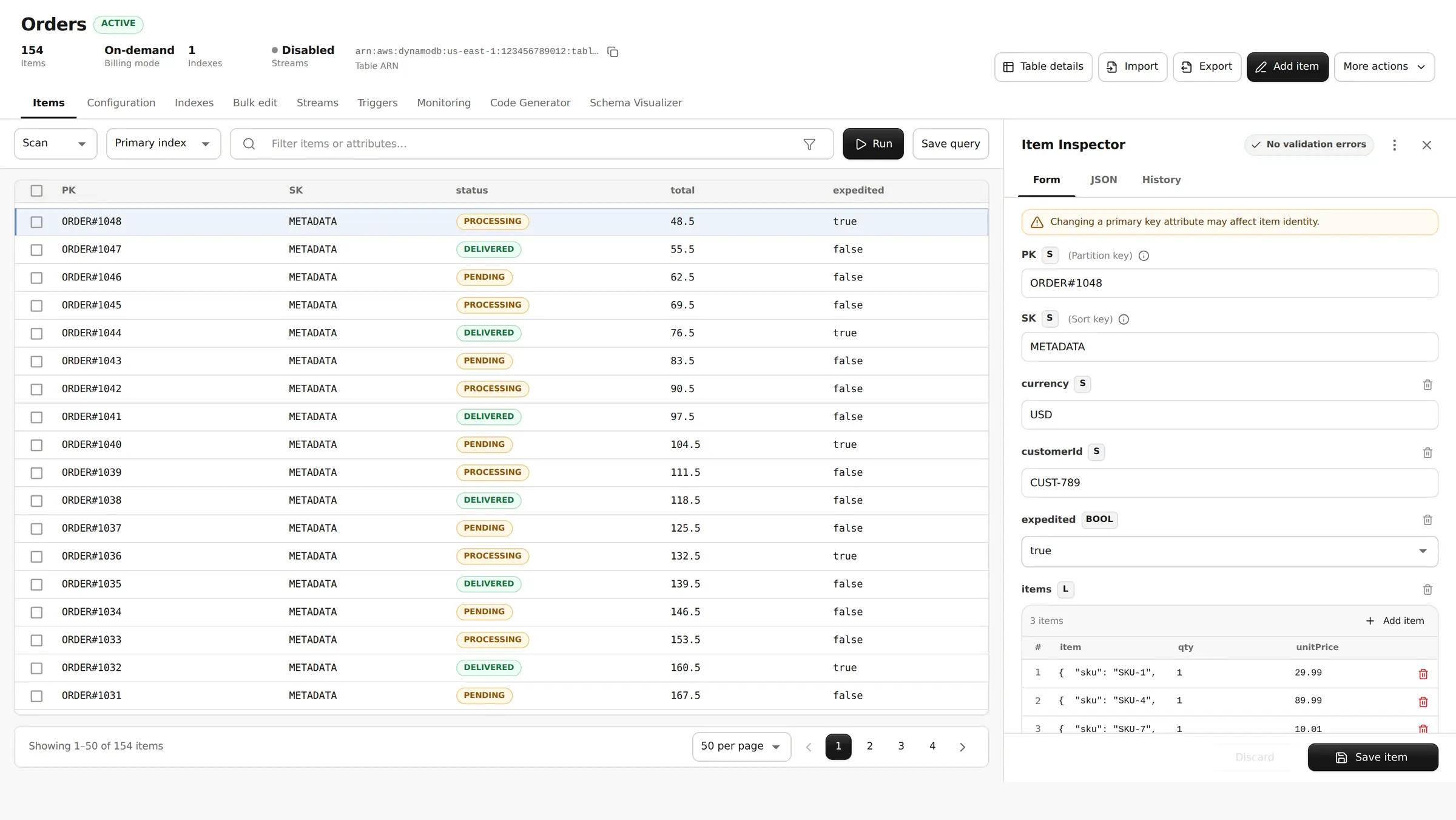
Task: Show info for the Partition key
Action: 1144,256
